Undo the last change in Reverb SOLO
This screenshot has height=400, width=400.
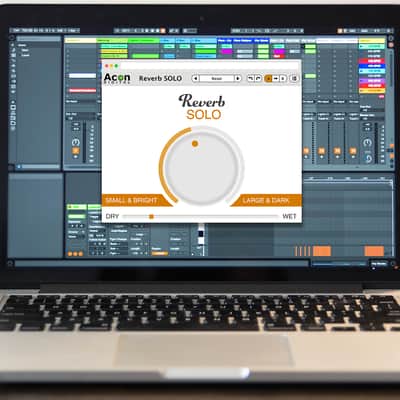pyautogui.click(x=250, y=78)
